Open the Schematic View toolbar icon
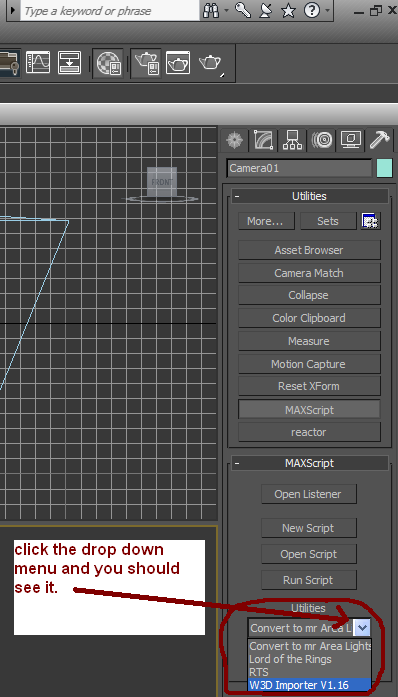 [69, 62]
